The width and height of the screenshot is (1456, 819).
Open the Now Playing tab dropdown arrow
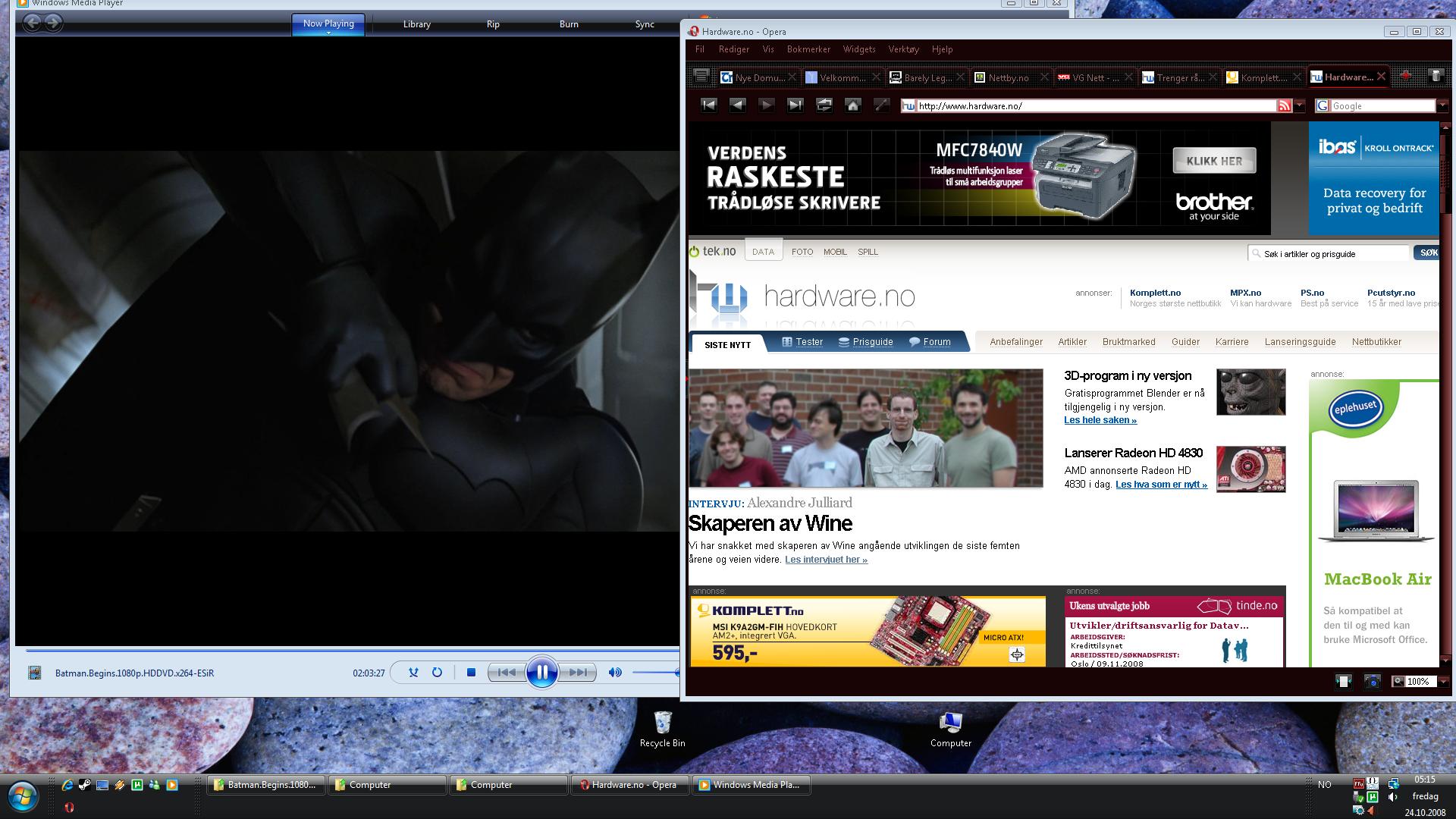pos(328,33)
